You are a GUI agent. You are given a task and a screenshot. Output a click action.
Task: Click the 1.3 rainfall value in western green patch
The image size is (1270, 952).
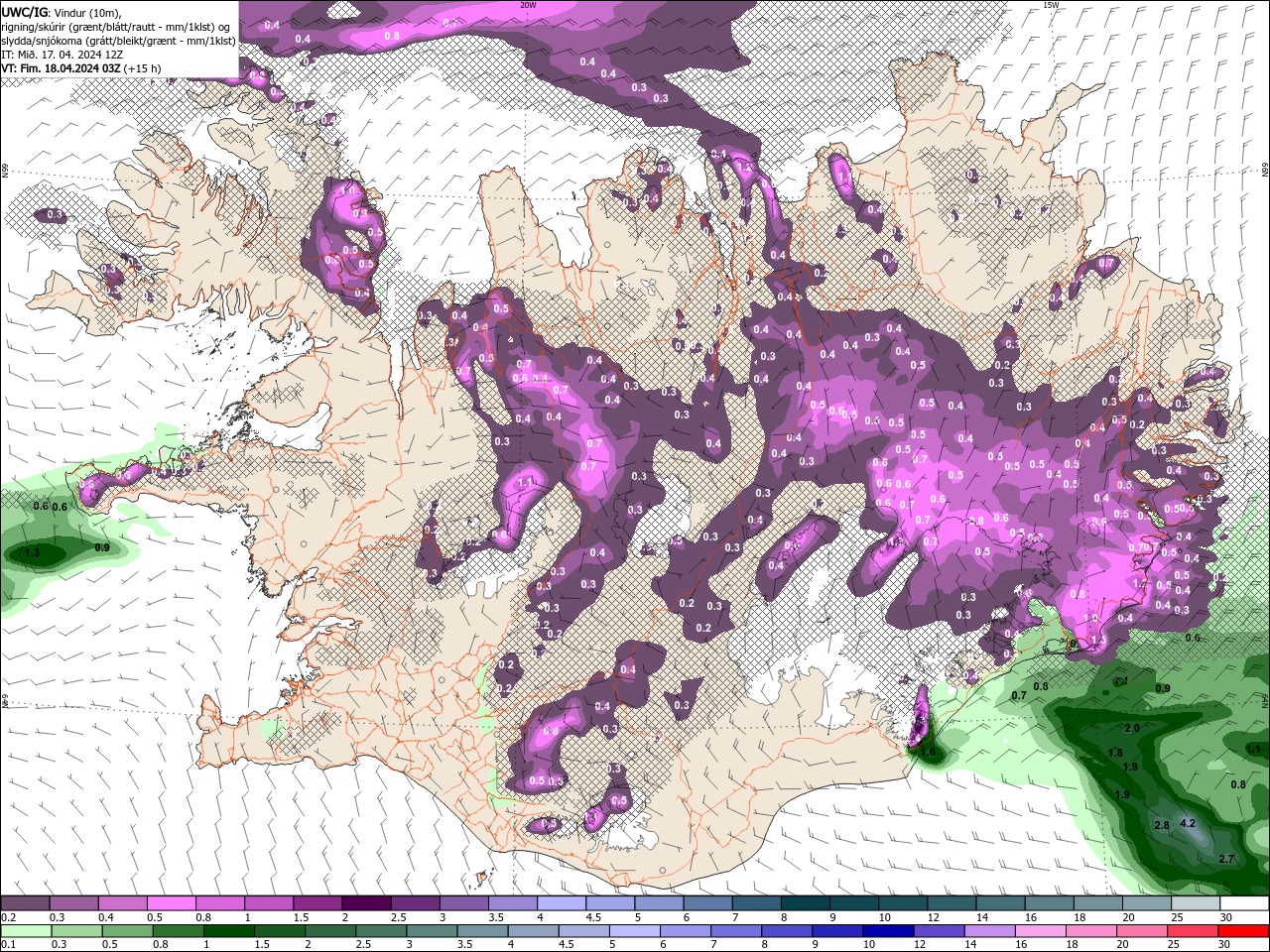pyautogui.click(x=32, y=552)
